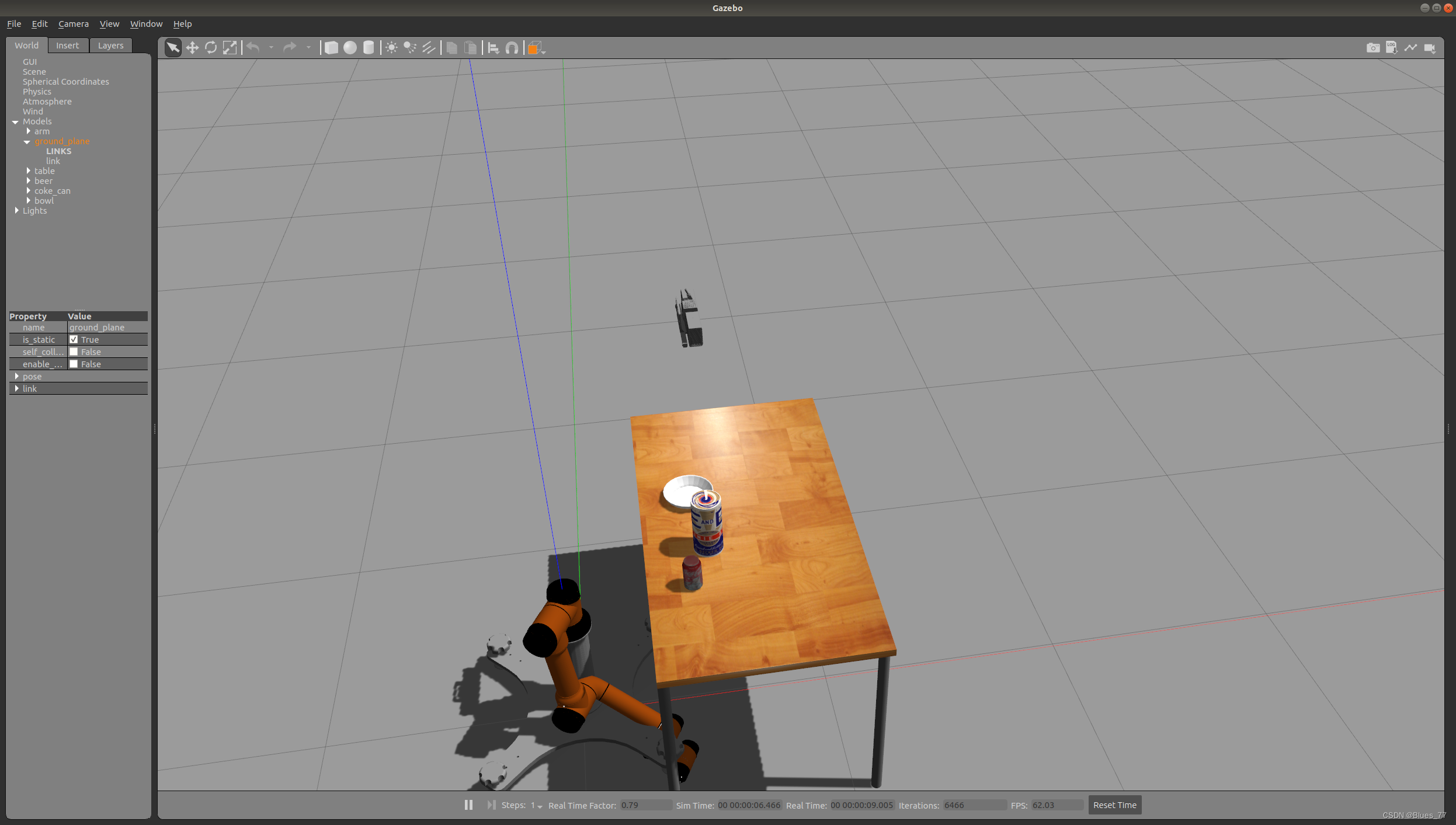This screenshot has height=825, width=1456.
Task: Open the Steps count dropdown
Action: (x=537, y=806)
